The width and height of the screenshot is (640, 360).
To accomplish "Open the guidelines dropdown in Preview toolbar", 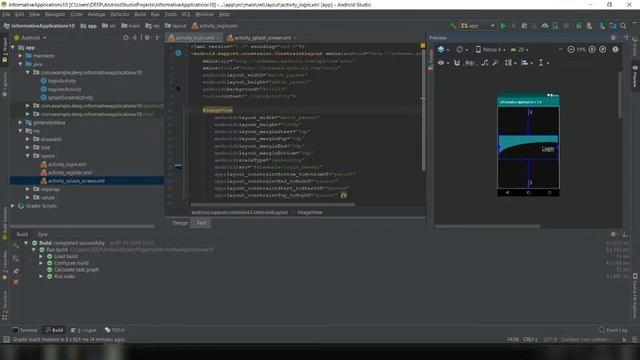I will pyautogui.click(x=543, y=63).
